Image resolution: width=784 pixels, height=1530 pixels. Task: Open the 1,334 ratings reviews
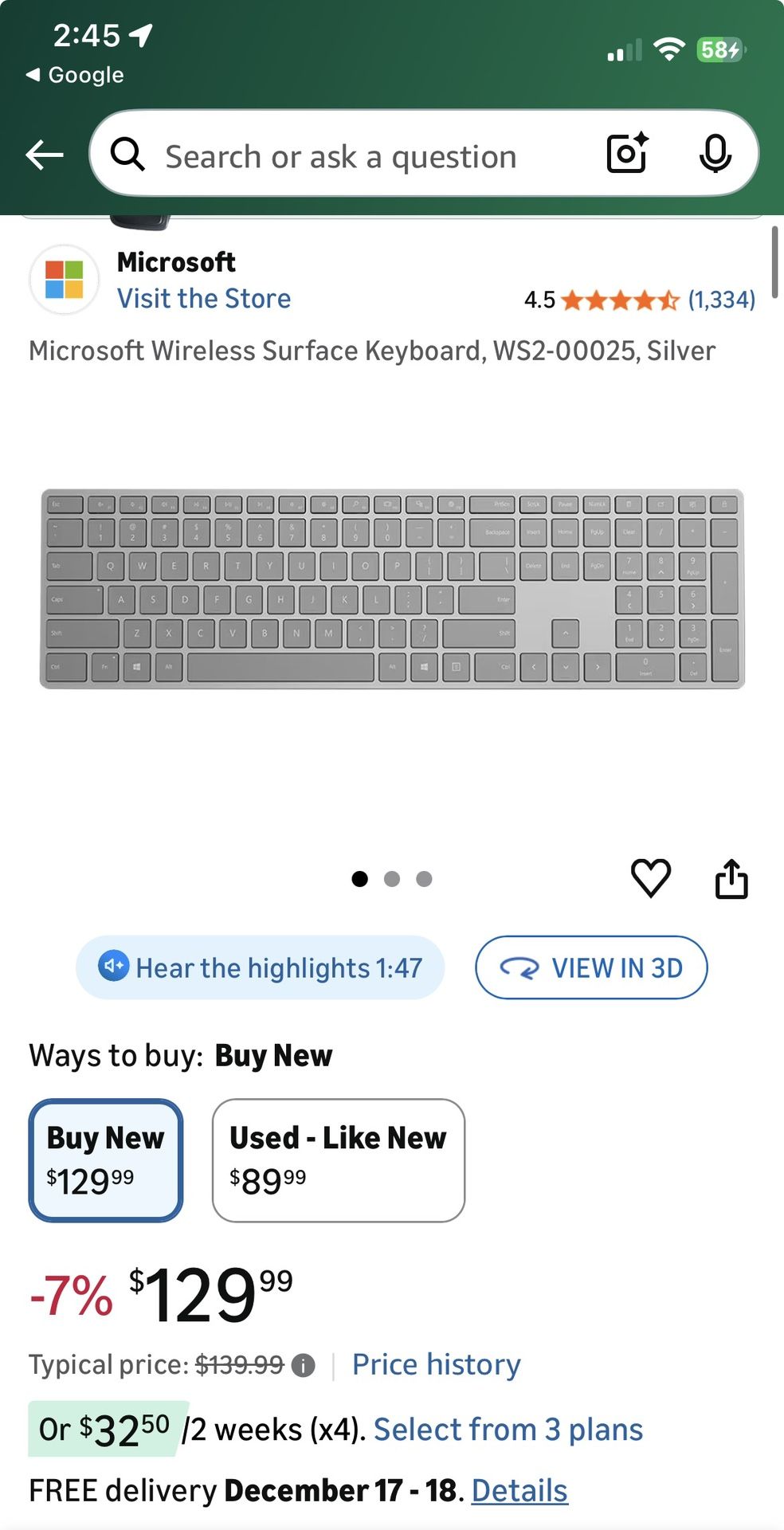[721, 300]
